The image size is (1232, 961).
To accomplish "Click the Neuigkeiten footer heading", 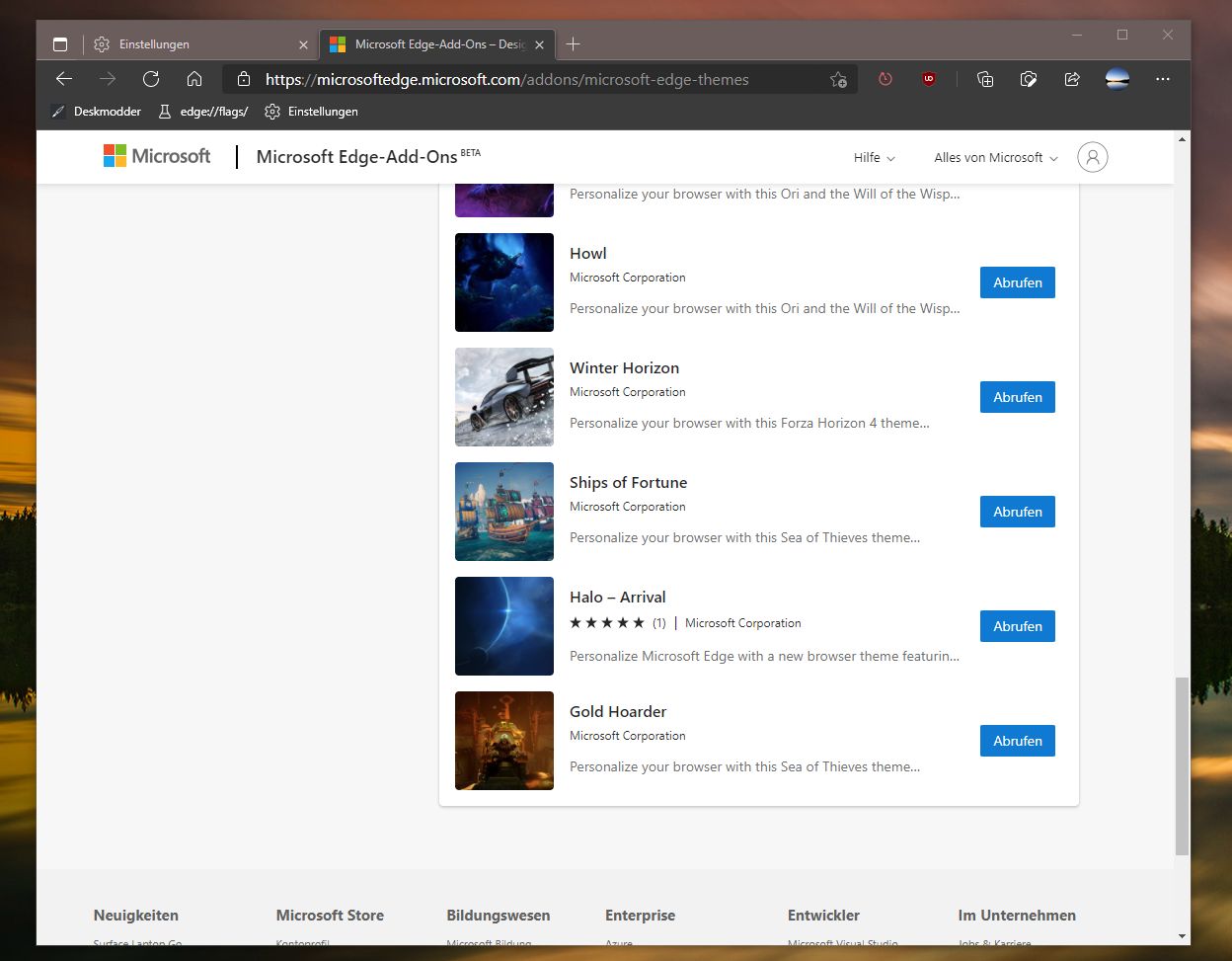I will coord(136,916).
